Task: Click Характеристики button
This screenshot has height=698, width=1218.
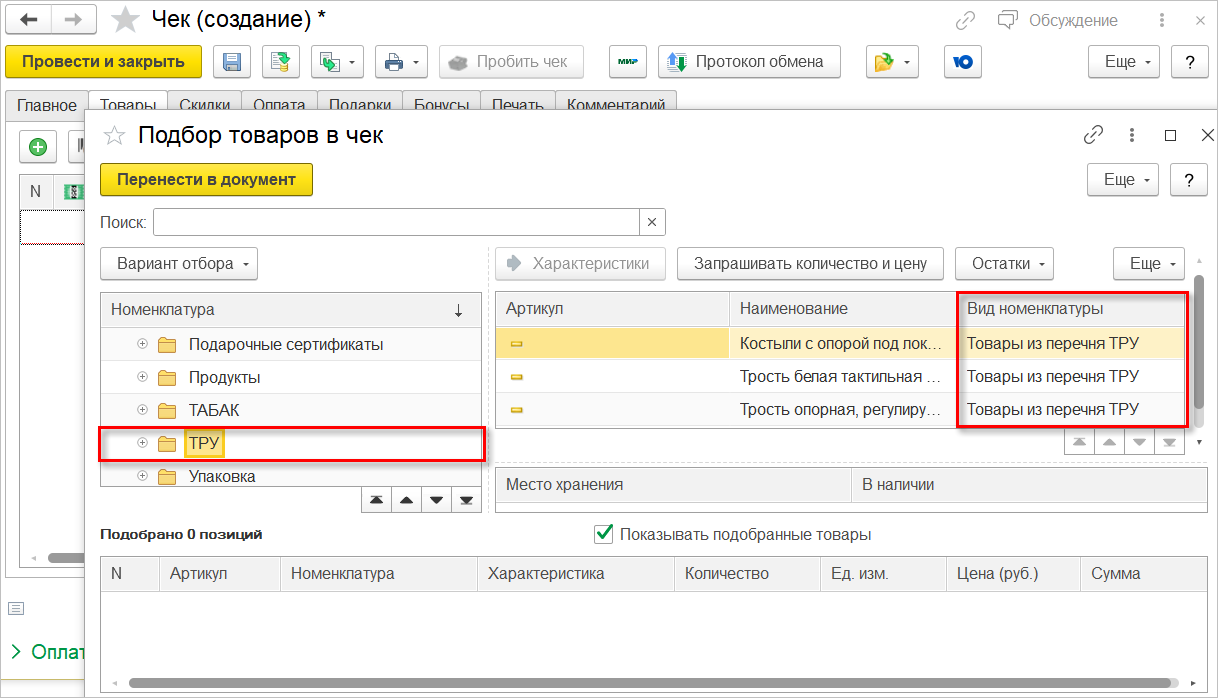Action: tap(580, 264)
